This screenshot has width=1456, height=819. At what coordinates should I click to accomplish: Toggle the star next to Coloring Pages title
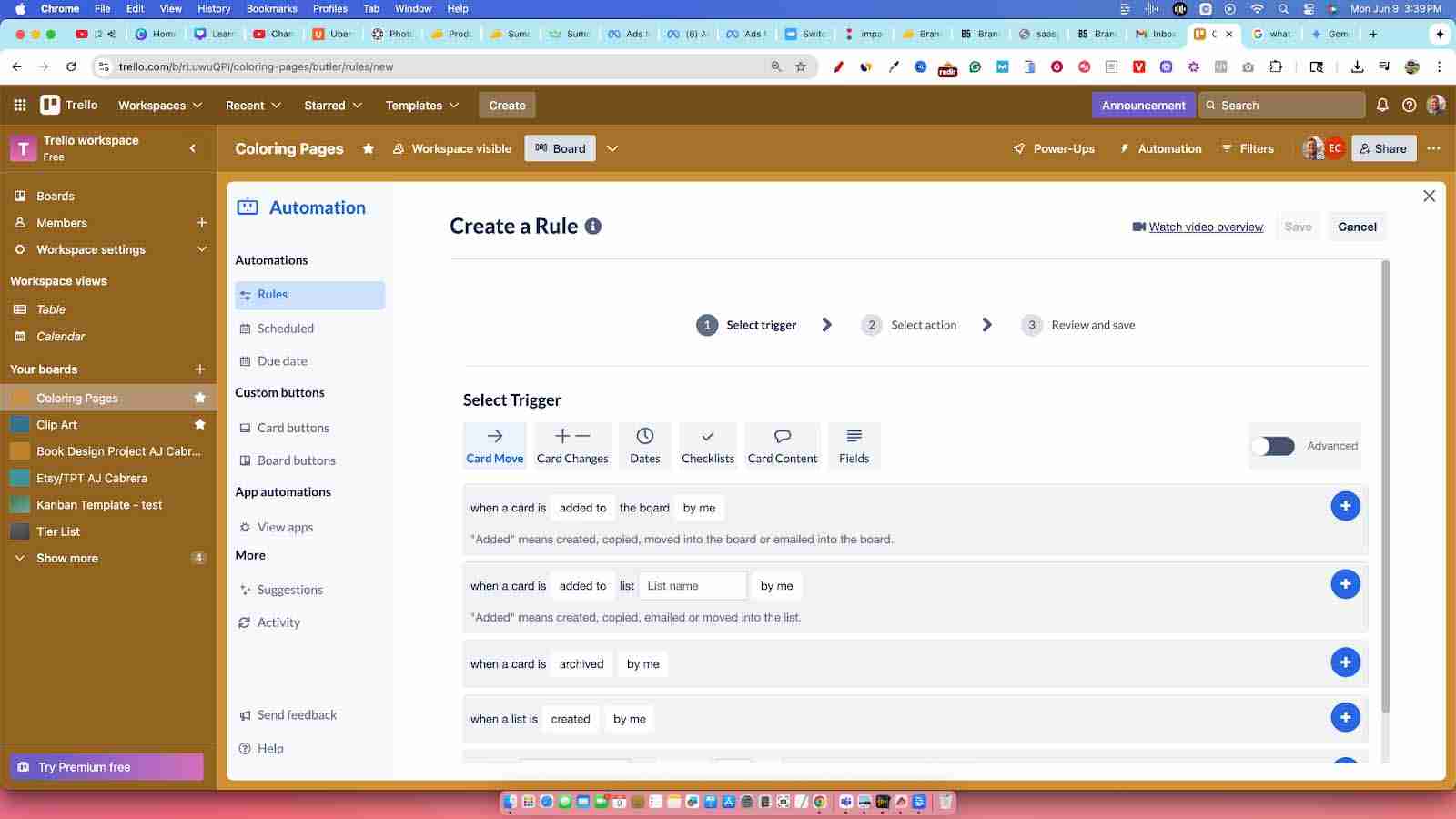tap(368, 148)
